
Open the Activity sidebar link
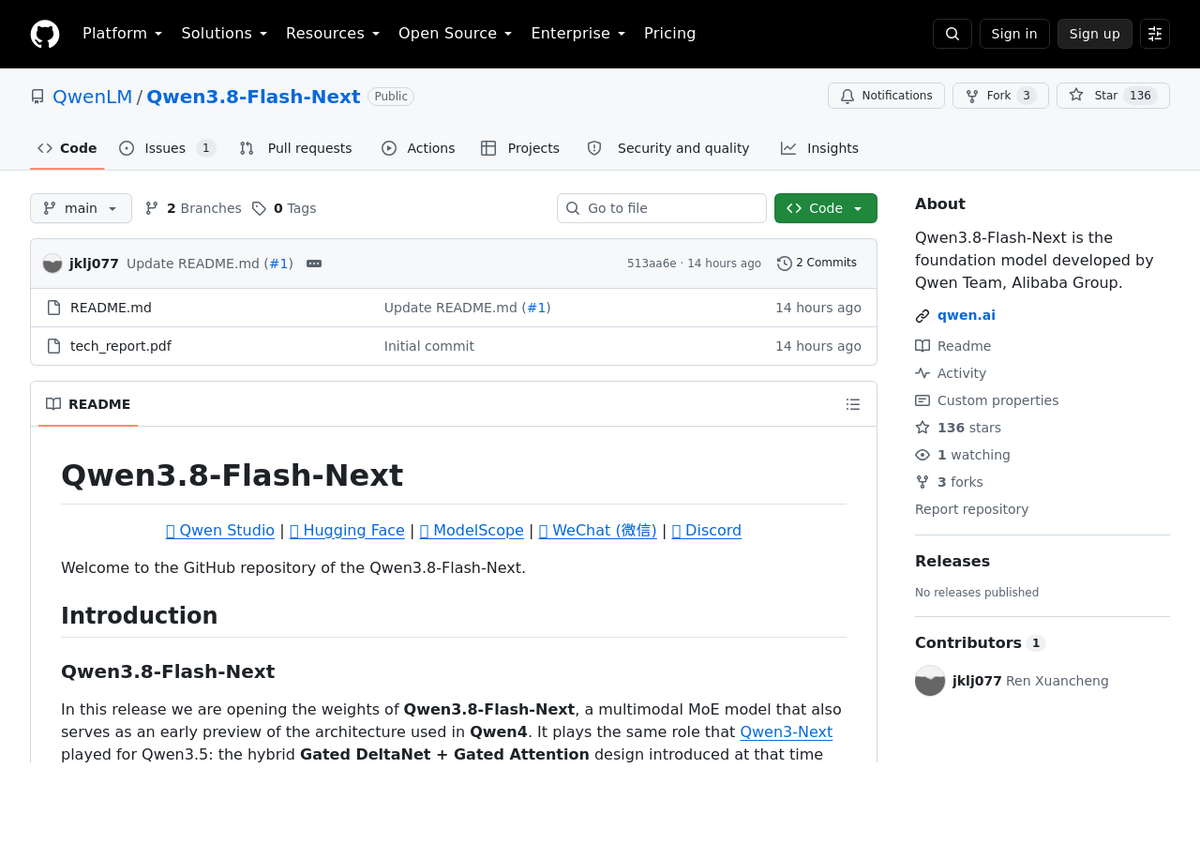951,373
